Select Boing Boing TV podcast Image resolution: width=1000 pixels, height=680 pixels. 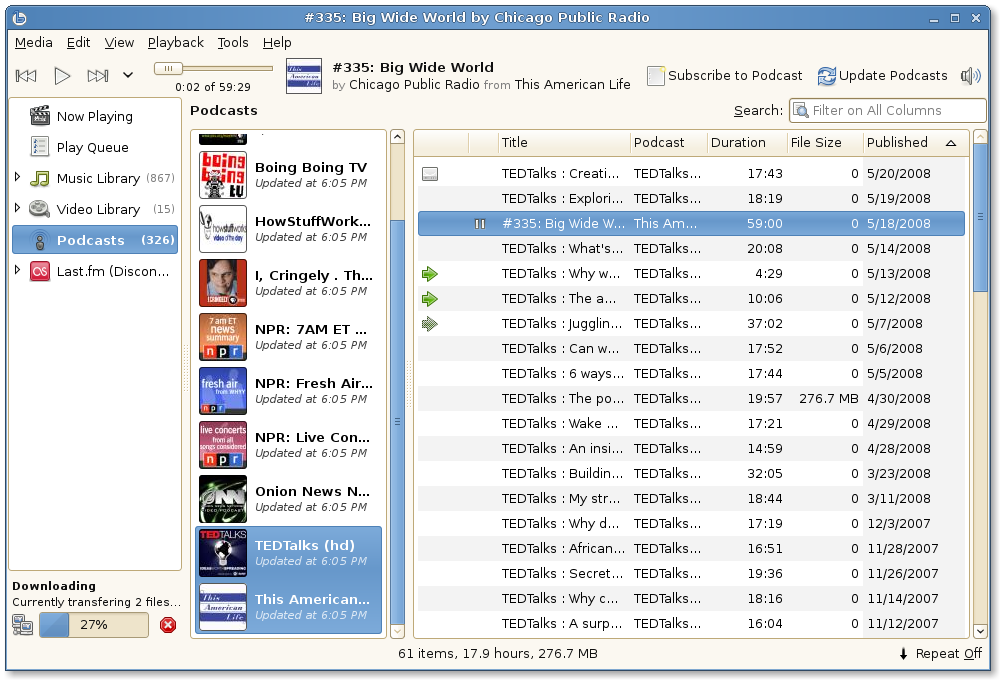[x=288, y=175]
